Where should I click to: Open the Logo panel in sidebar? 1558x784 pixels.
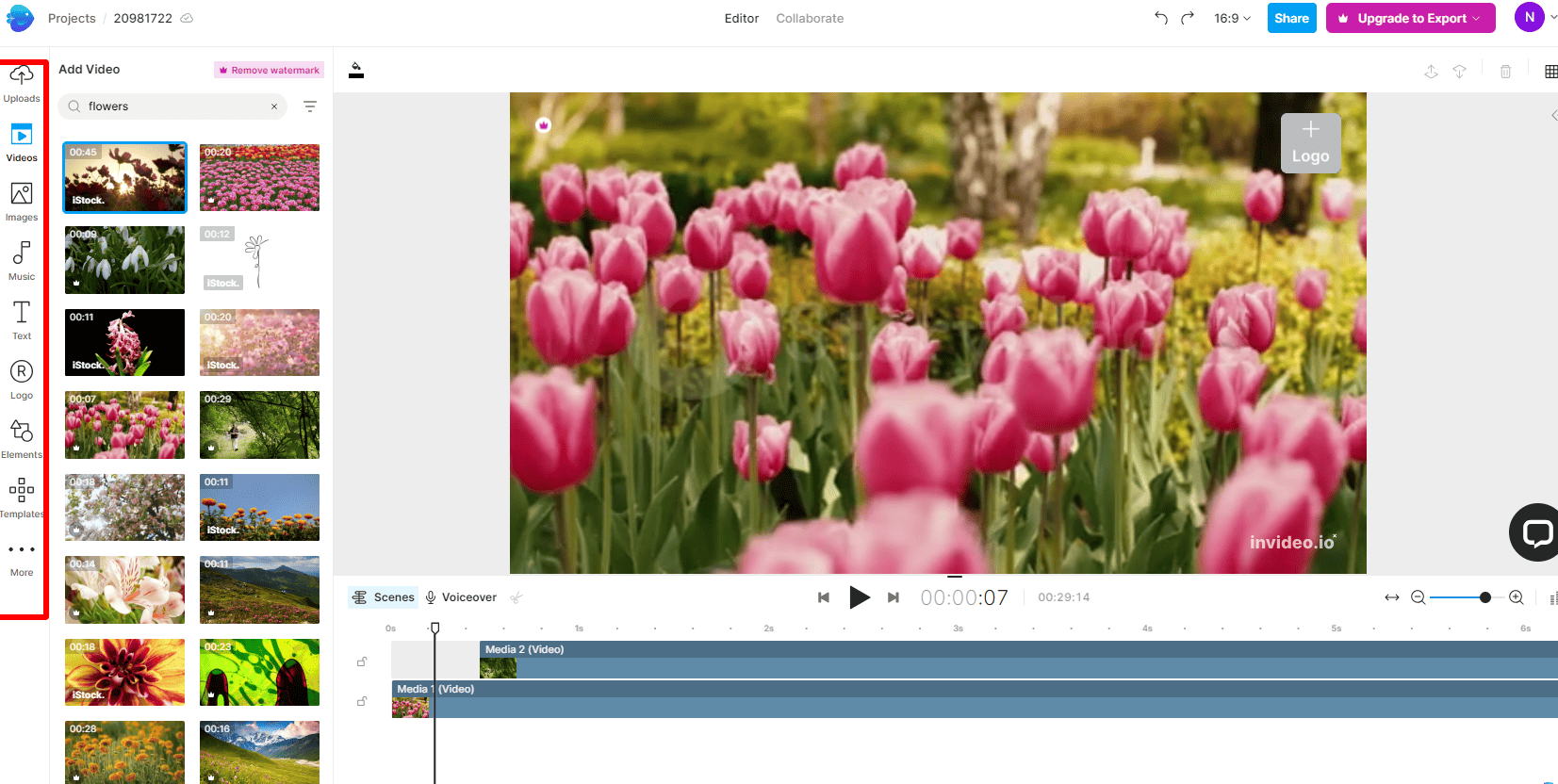tap(22, 380)
